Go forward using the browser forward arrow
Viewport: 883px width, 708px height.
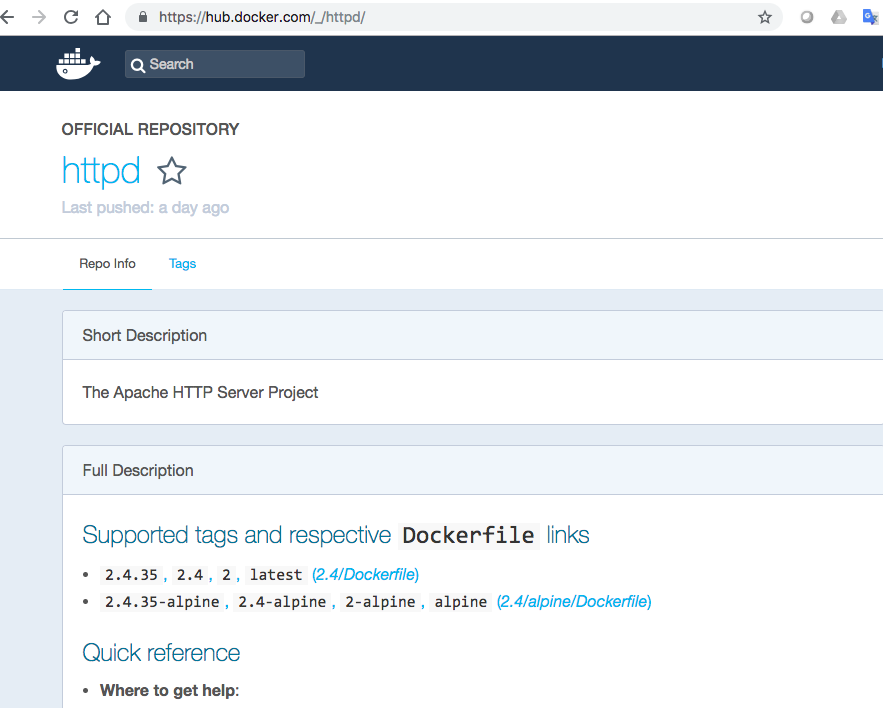tap(39, 17)
